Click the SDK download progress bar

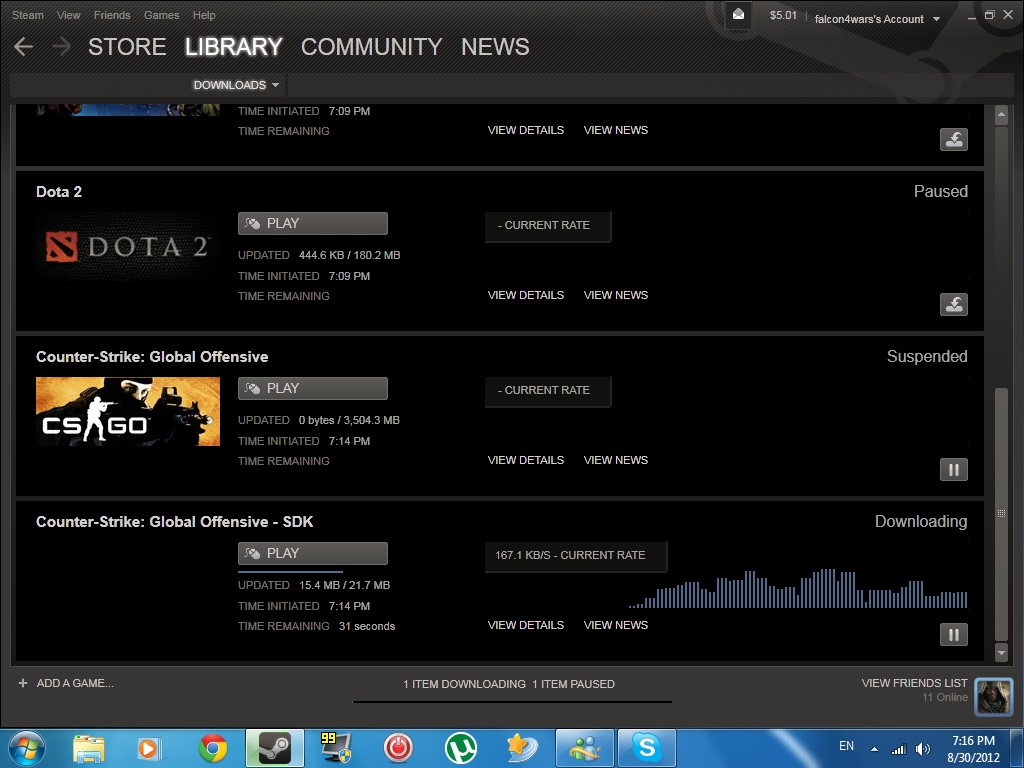click(x=313, y=571)
